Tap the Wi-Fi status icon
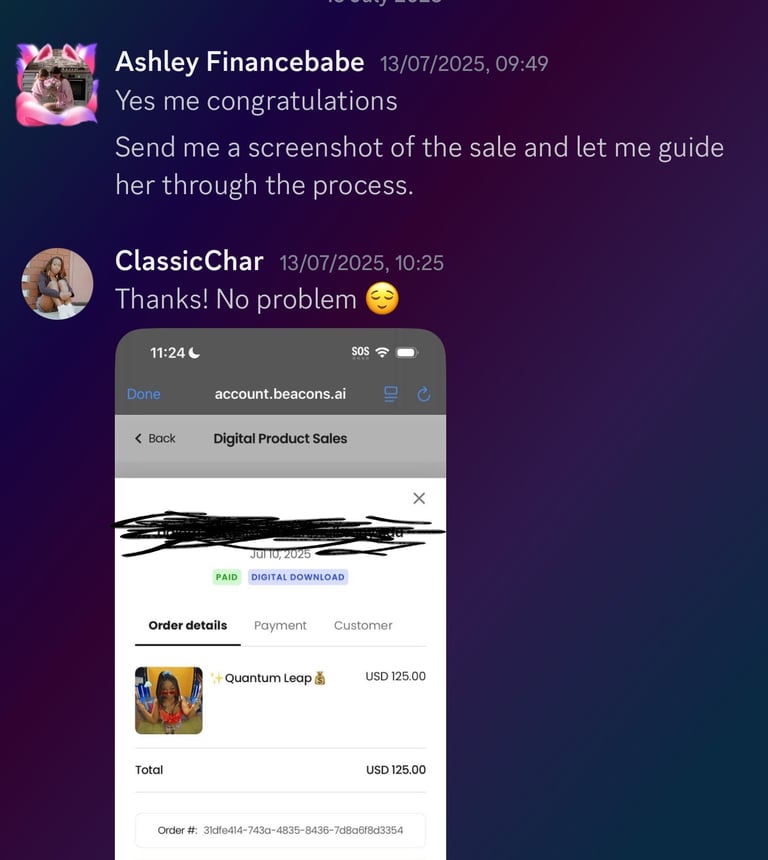The image size is (768, 860). click(x=382, y=352)
